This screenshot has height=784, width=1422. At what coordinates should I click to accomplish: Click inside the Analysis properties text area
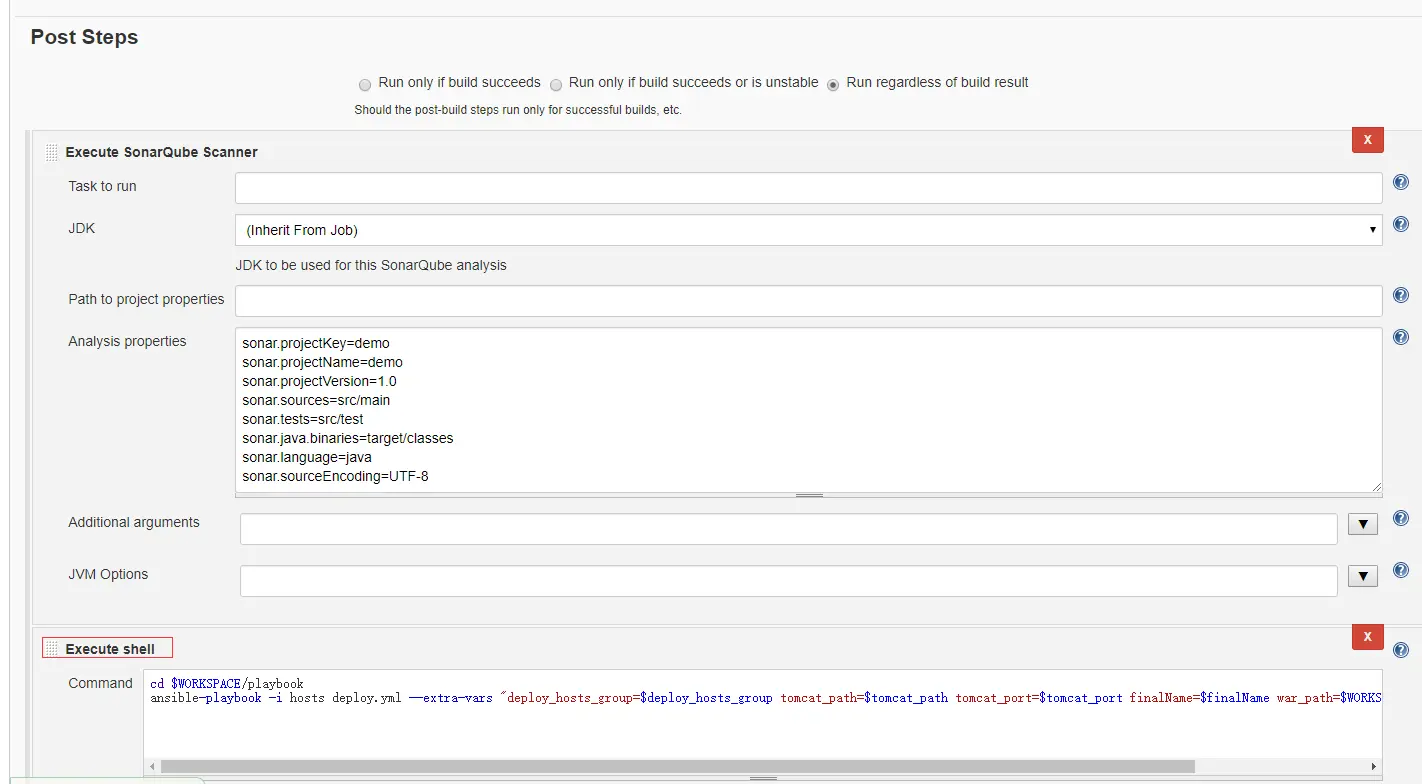click(x=808, y=410)
